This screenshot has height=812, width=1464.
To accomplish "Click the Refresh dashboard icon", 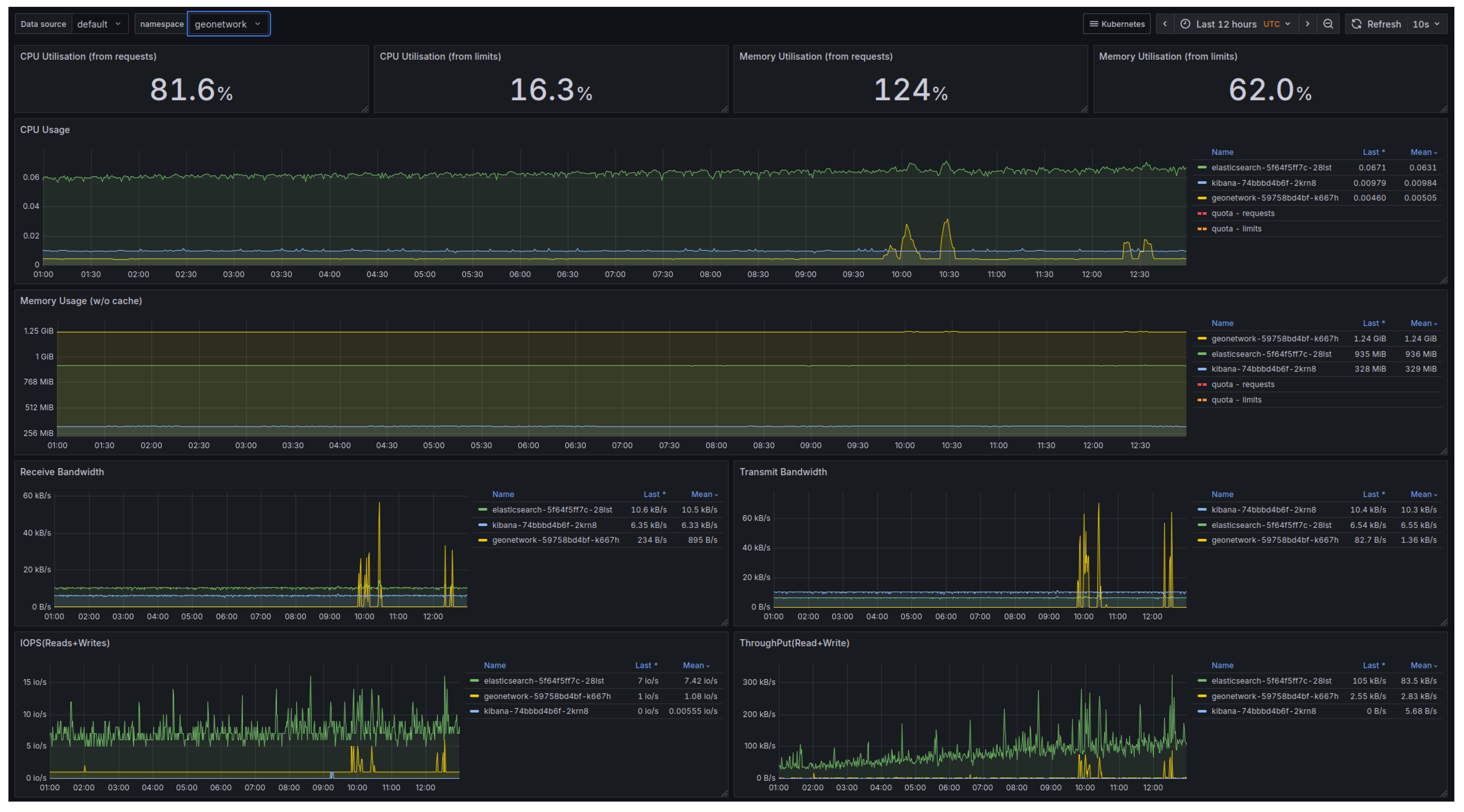I will 1356,24.
